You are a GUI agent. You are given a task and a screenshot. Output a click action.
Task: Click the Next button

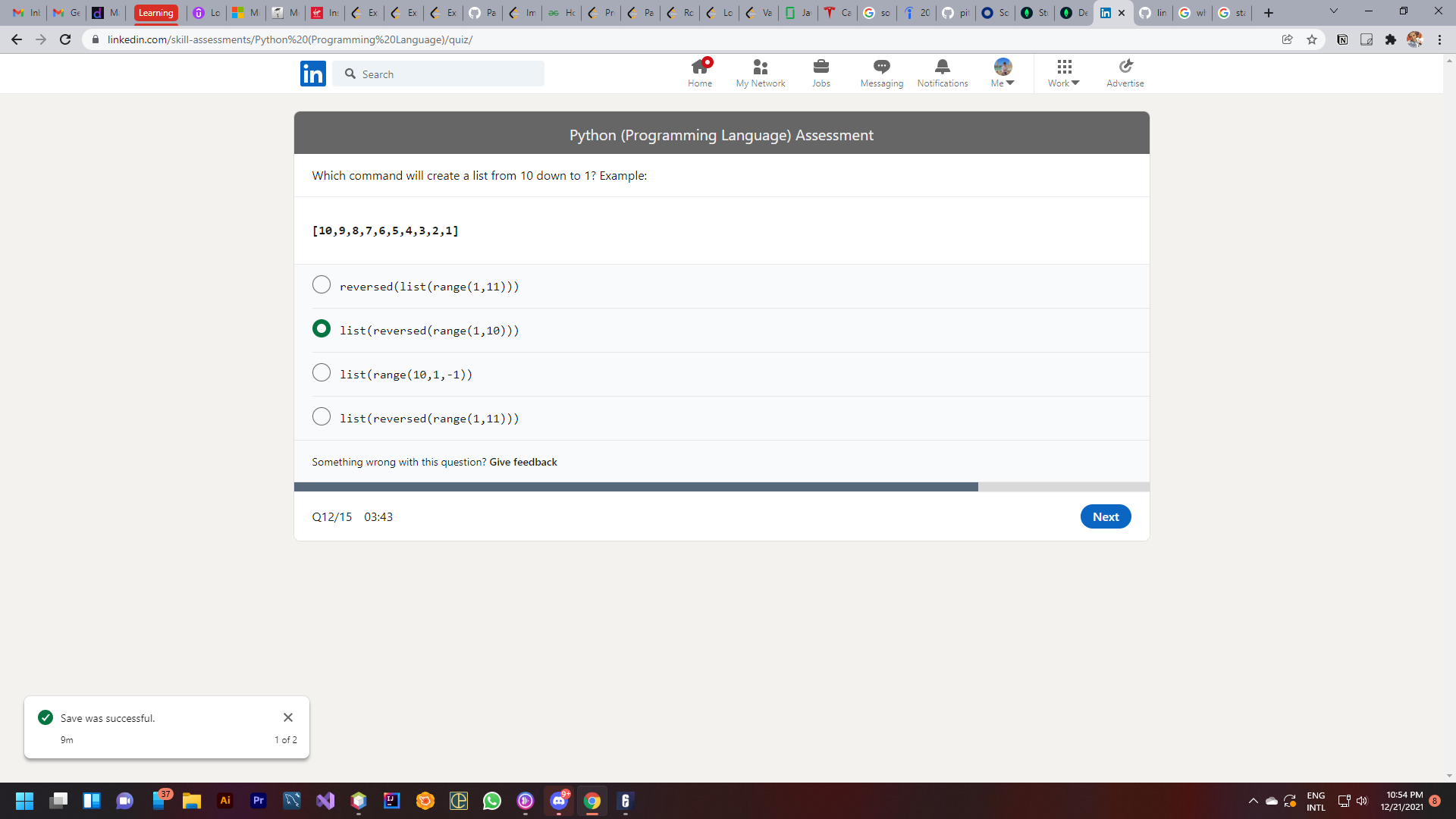pos(1105,516)
